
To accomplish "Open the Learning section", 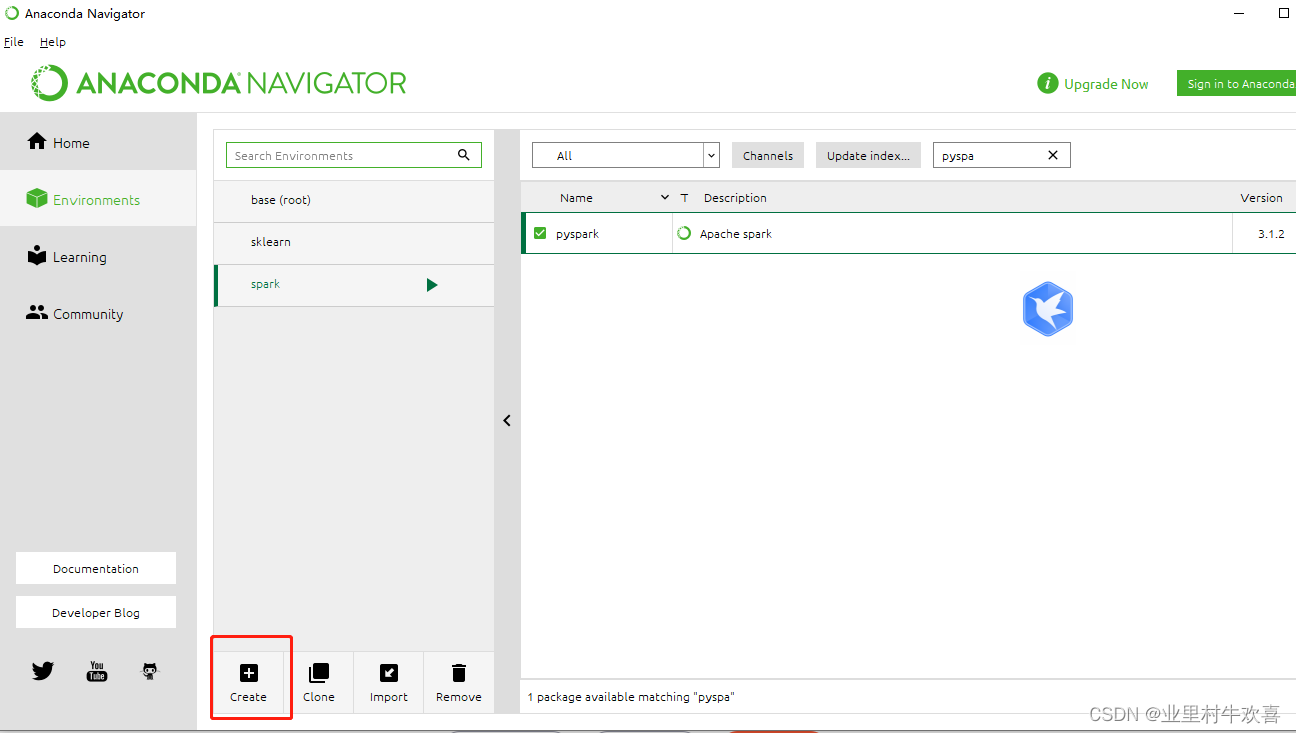I will [x=77, y=256].
